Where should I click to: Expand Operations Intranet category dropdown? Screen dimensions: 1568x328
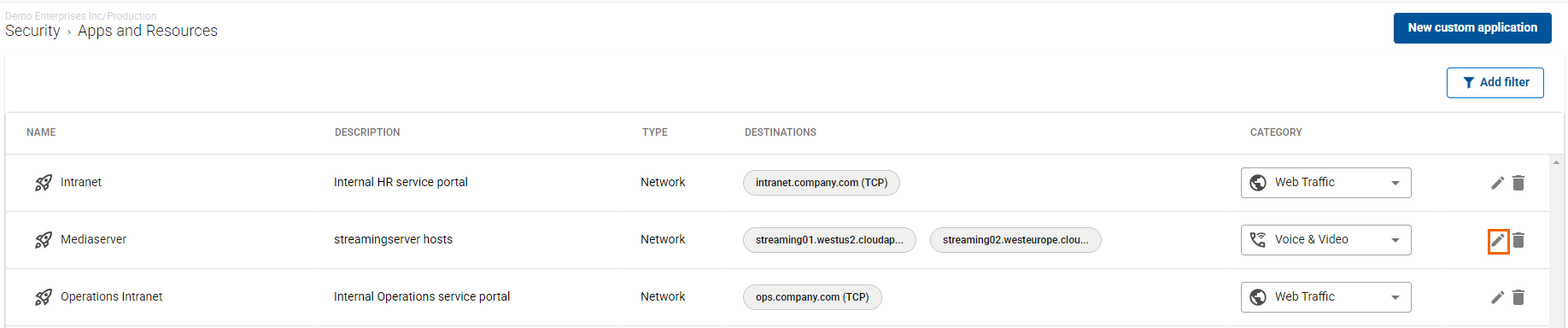click(1325, 297)
